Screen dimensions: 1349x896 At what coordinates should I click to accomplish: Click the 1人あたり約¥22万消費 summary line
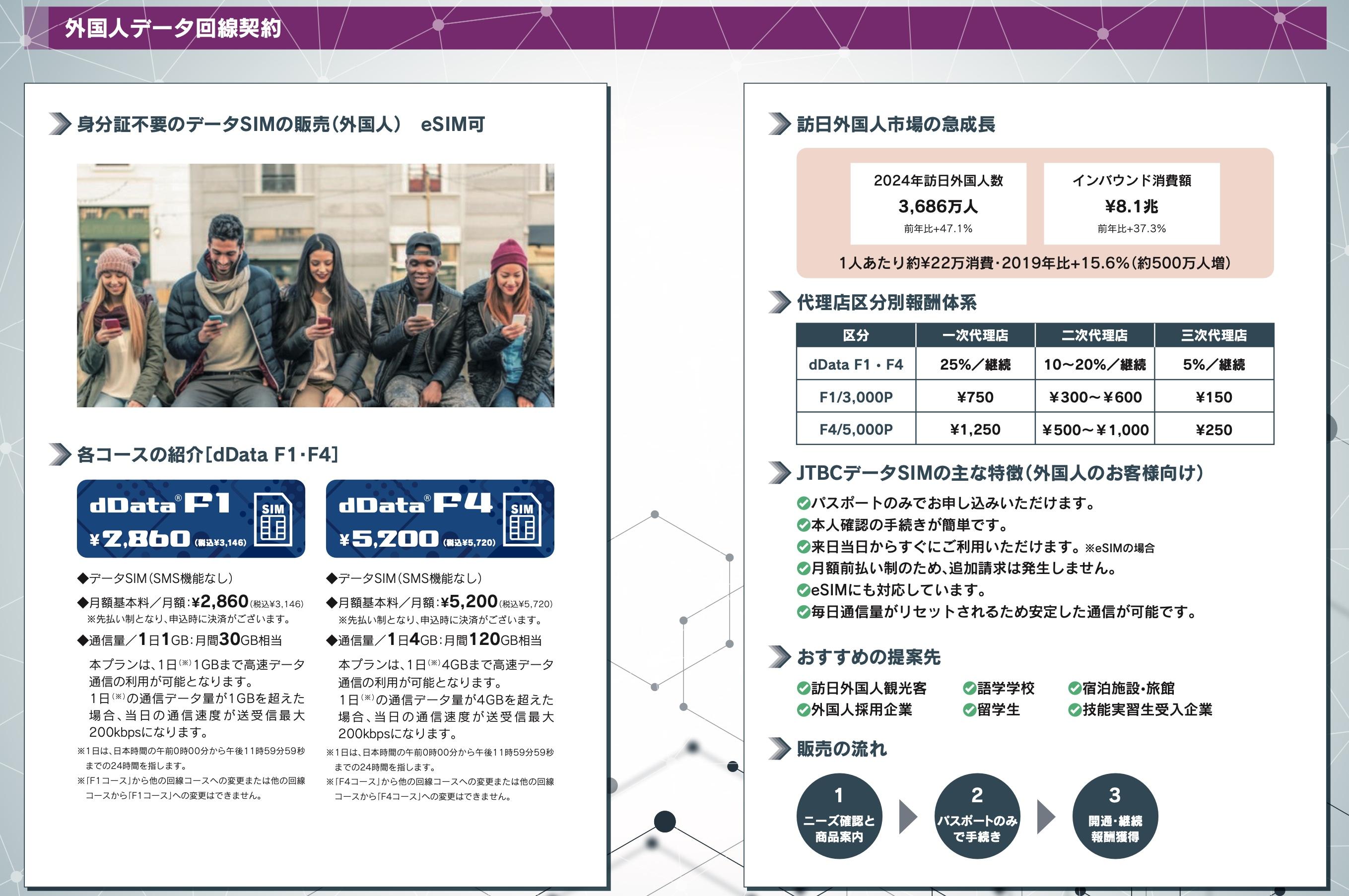pos(1035,263)
